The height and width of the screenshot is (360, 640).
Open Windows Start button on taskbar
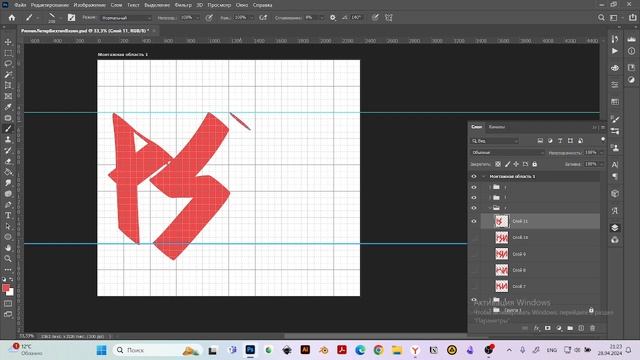[102, 350]
